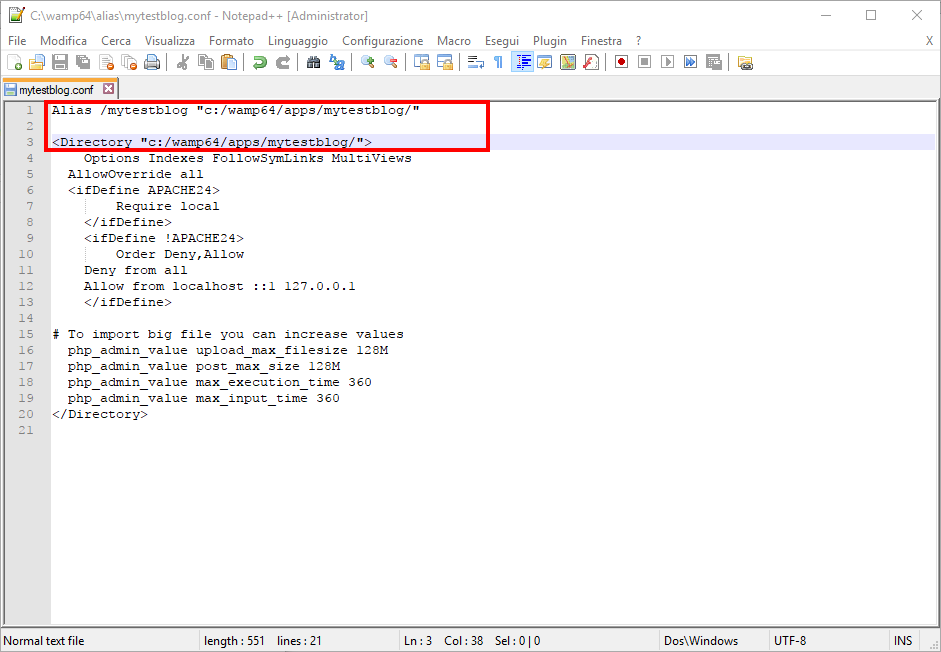The height and width of the screenshot is (652, 941).
Task: Click the save recorded macro icon
Action: coord(714,62)
